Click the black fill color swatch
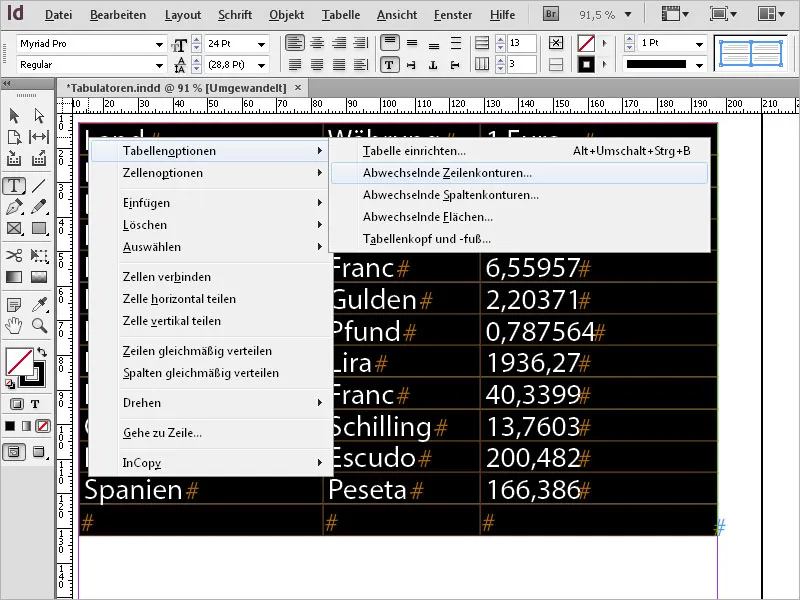Screen dimensions: 800x600 point(9,425)
